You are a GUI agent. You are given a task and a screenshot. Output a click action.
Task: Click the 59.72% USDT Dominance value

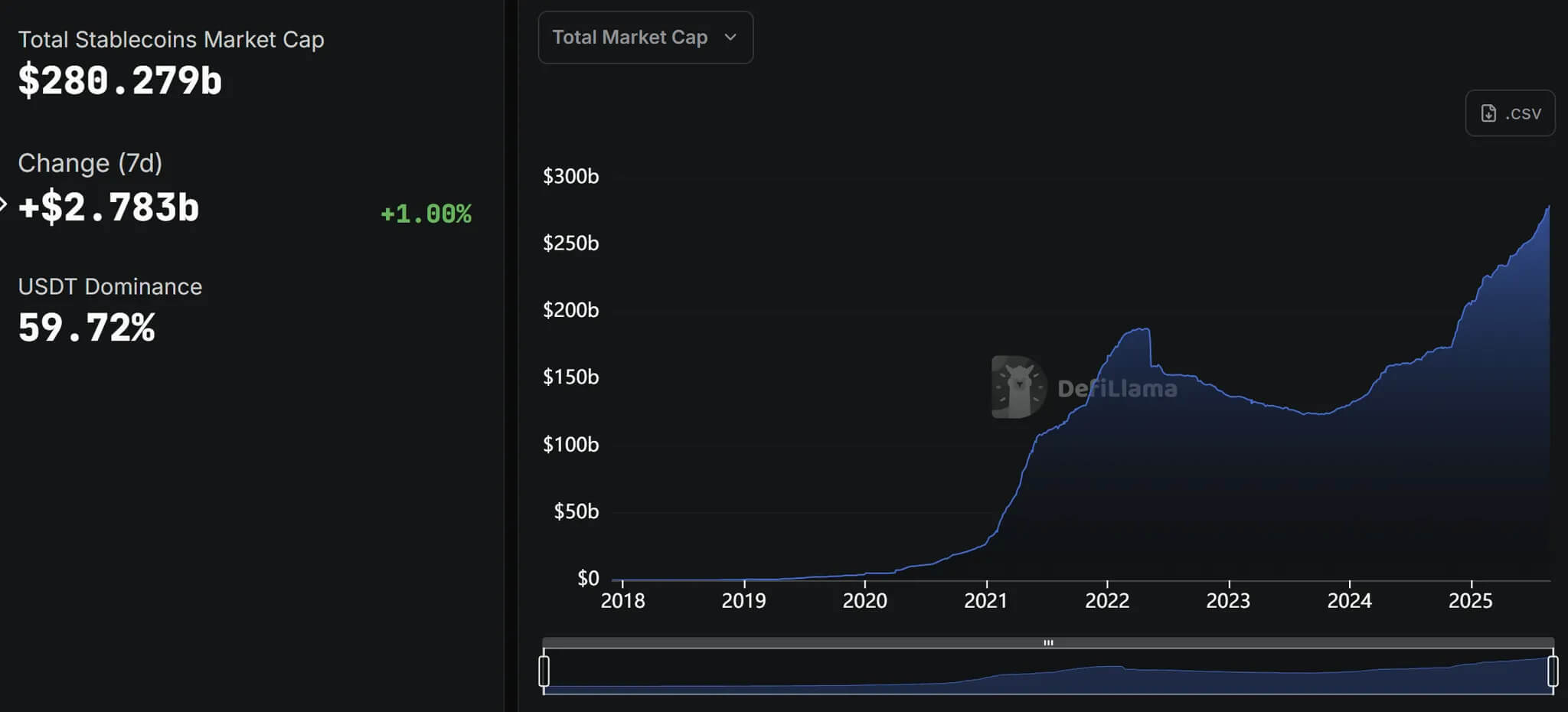tap(87, 328)
